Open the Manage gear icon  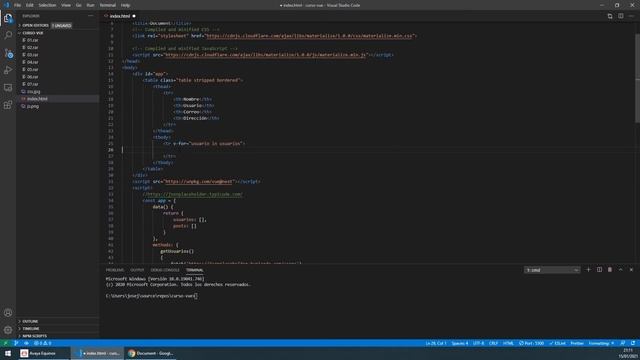[x=8, y=330]
